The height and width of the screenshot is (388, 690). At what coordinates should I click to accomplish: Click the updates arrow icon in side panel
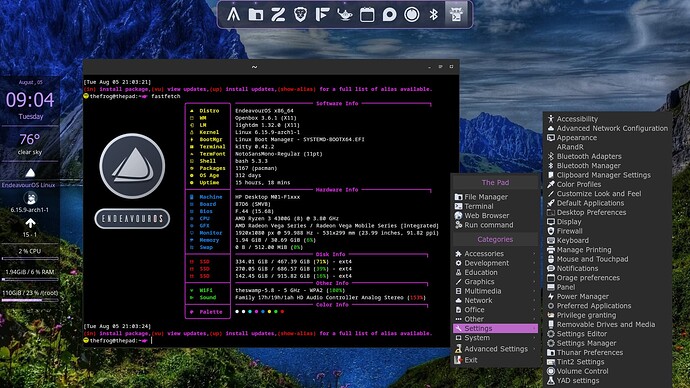[30, 223]
